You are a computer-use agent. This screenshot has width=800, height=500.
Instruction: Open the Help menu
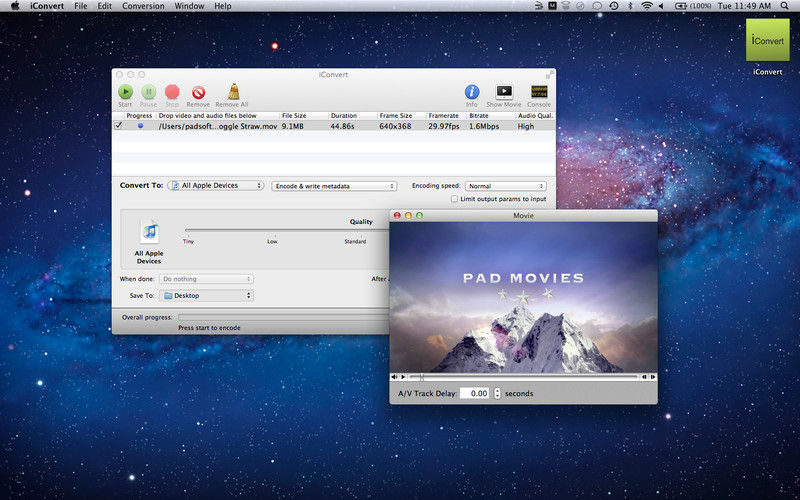[222, 6]
